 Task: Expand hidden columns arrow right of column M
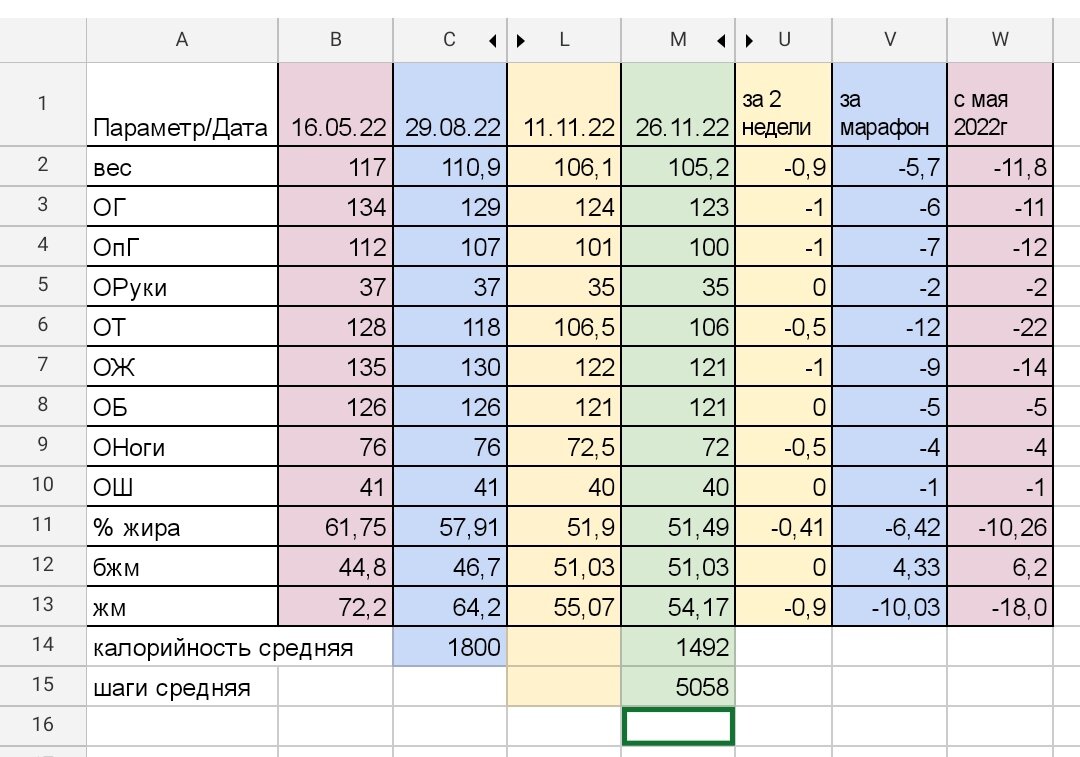721,41
